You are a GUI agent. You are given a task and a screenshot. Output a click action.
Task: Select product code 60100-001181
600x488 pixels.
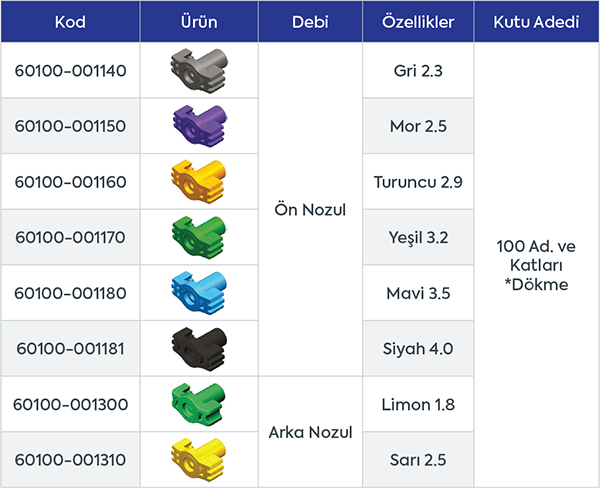click(70, 348)
